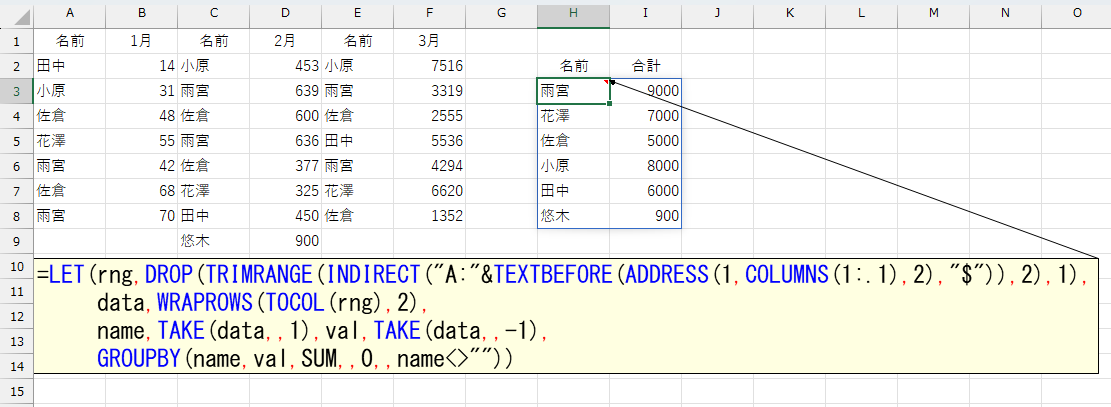
Task: Select cell C9 containing 悠木
Action: tap(213, 241)
